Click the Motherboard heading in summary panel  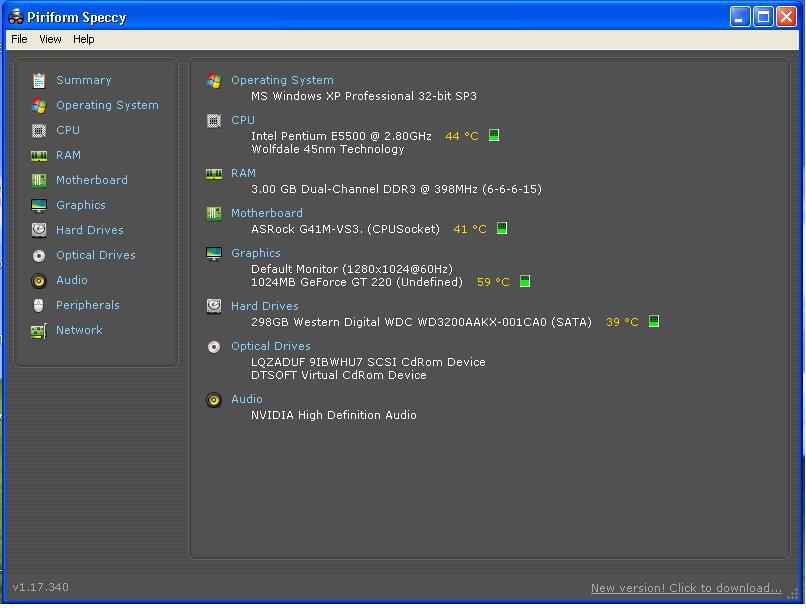click(267, 213)
